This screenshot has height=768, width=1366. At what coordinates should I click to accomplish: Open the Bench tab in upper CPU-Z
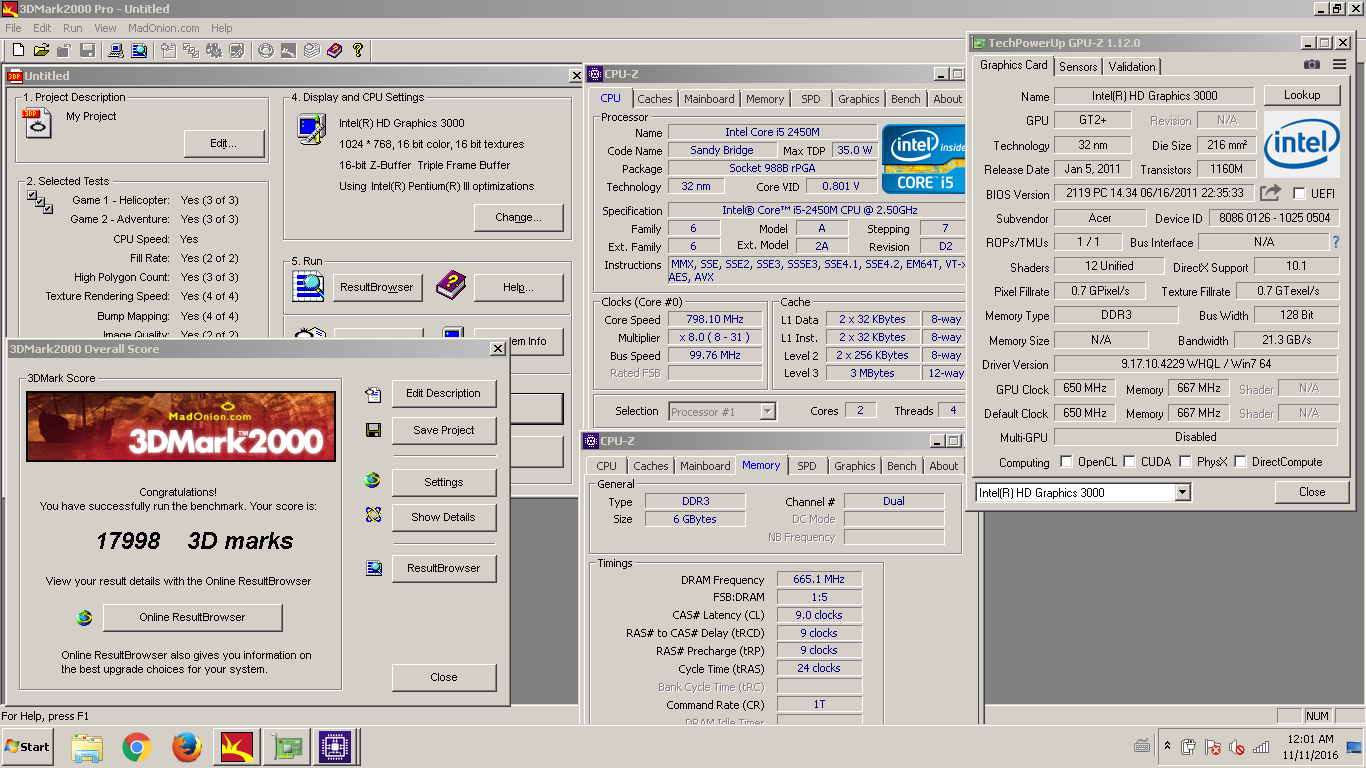(906, 99)
